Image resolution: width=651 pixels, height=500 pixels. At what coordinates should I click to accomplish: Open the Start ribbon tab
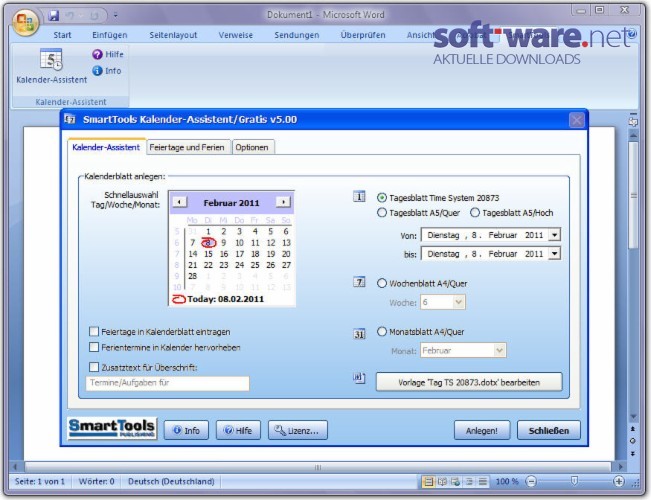pos(62,35)
